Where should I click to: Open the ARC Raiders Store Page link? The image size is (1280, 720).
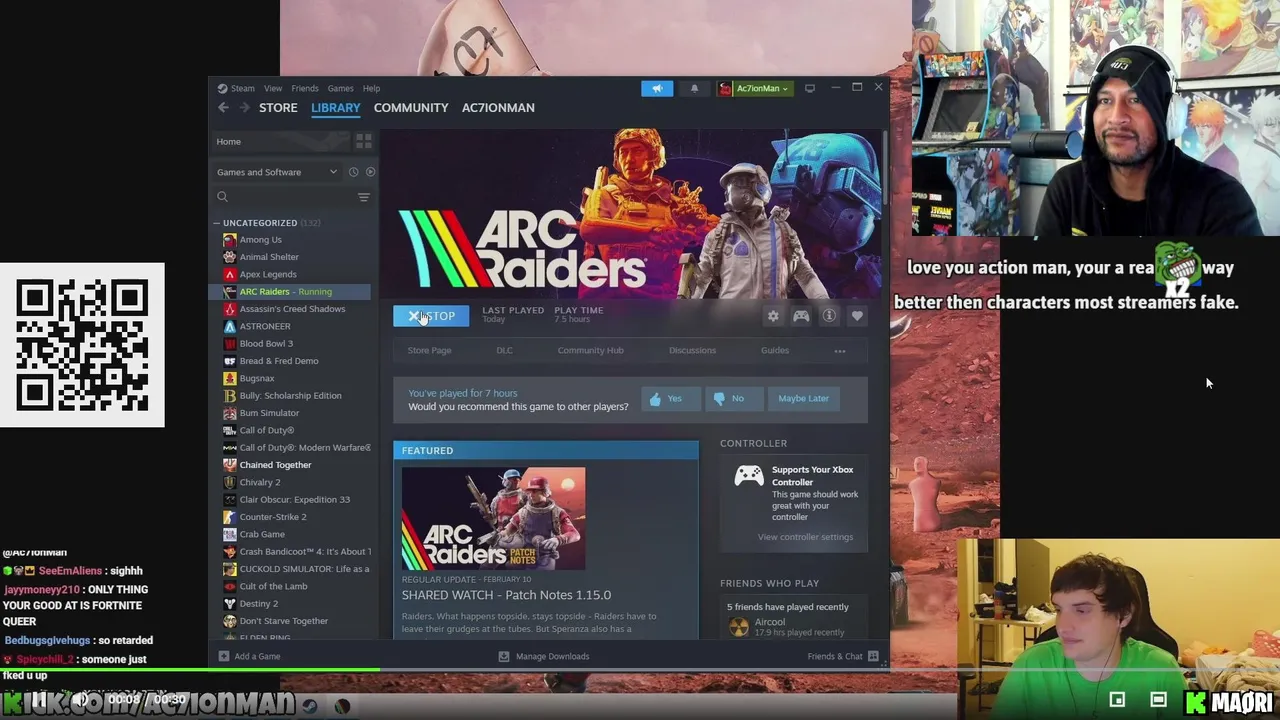coord(429,351)
